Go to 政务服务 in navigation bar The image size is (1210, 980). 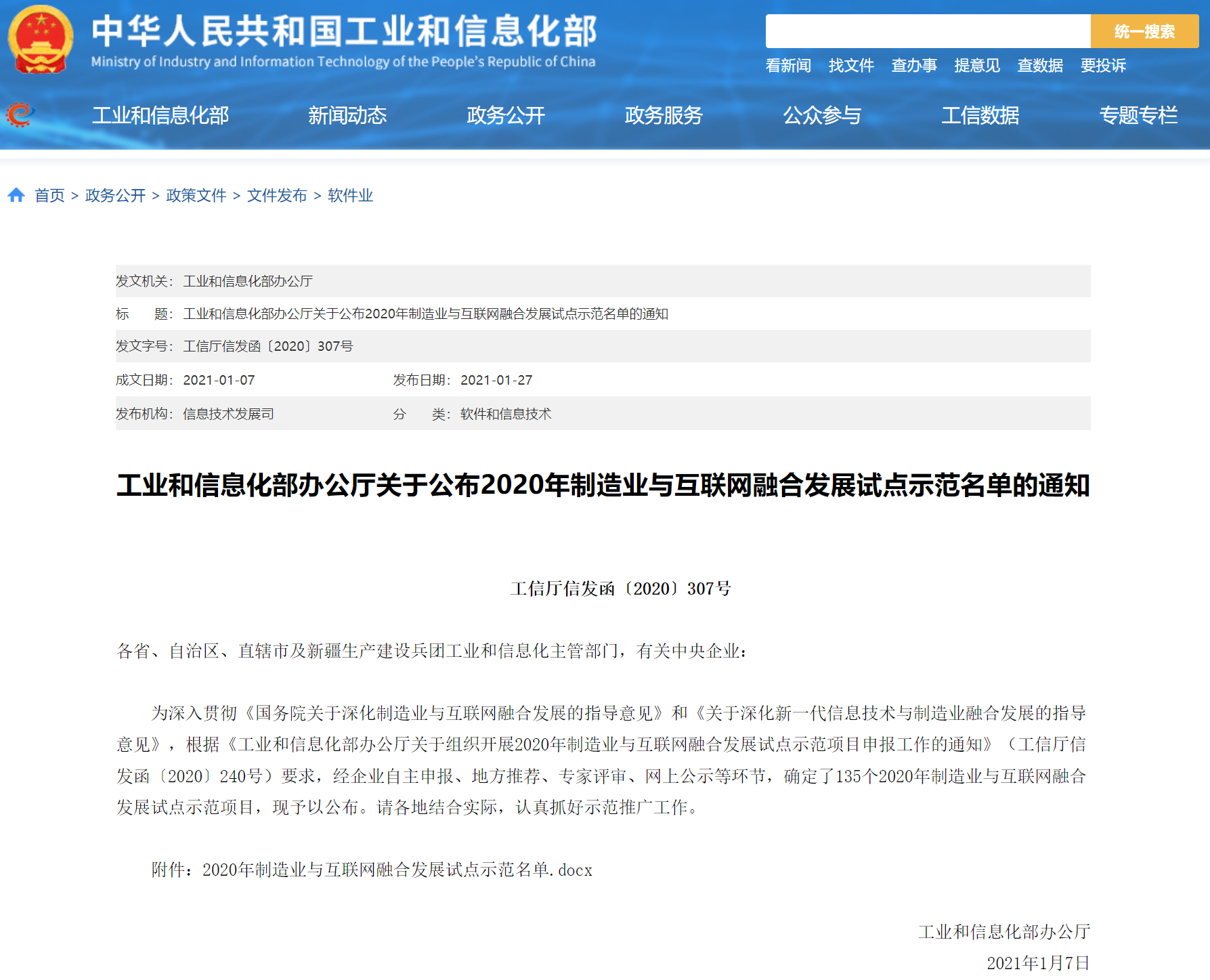coord(664,115)
